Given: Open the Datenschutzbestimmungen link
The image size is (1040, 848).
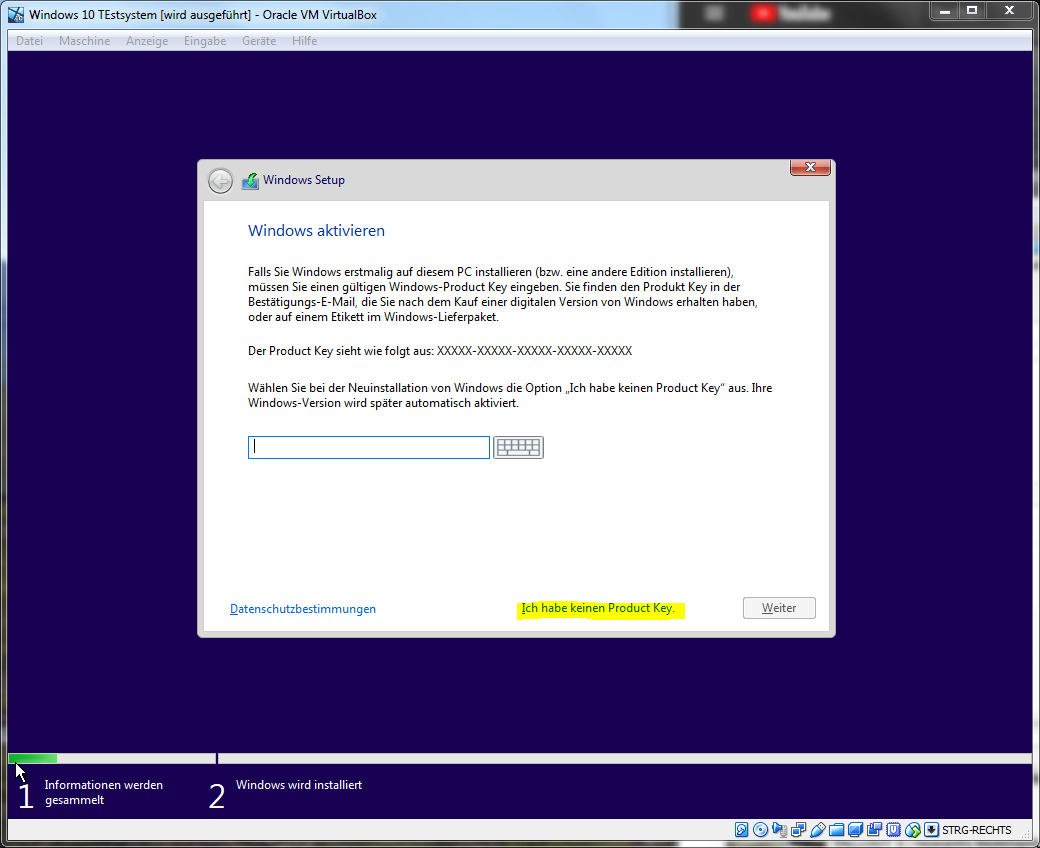Looking at the screenshot, I should [x=303, y=609].
